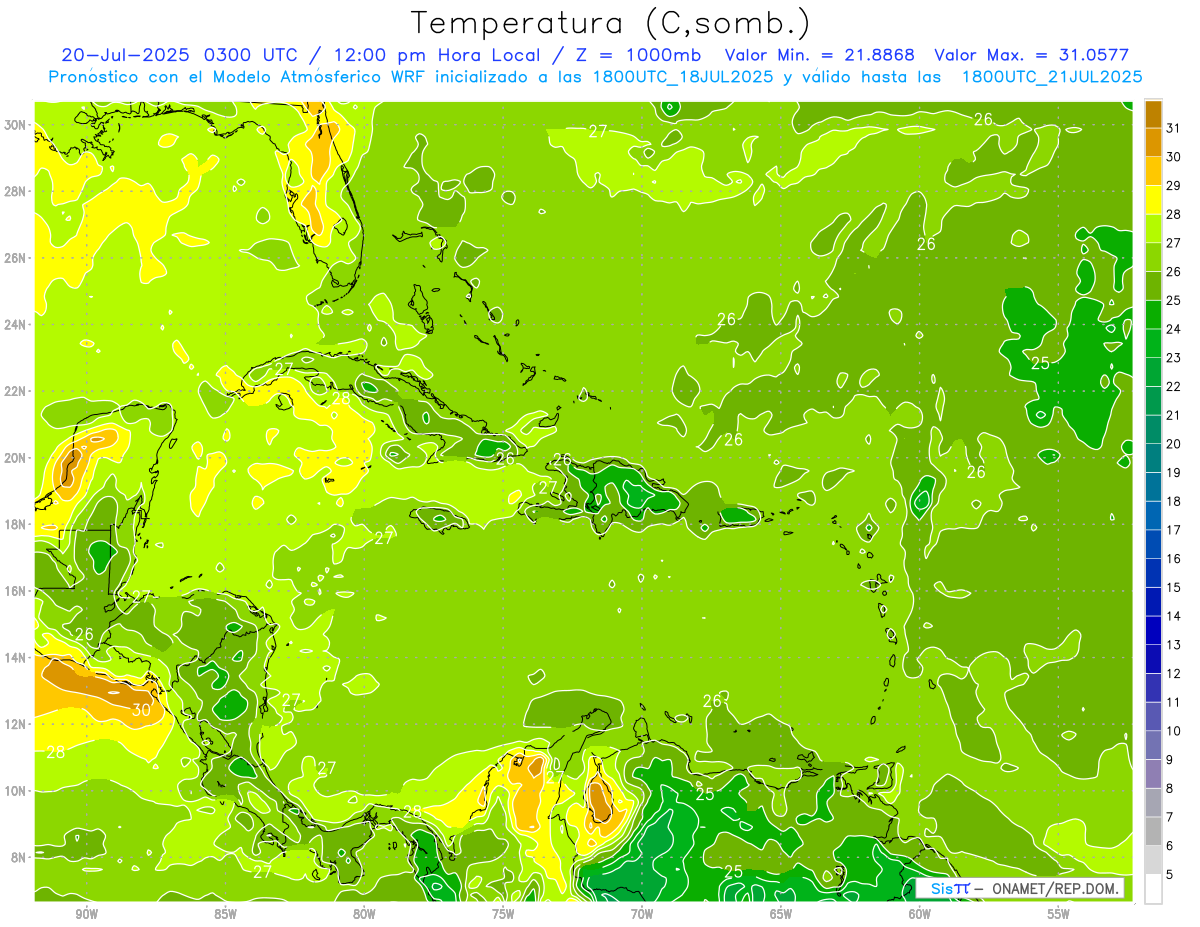
Task: Click the 12N latitude label
Action: pyautogui.click(x=16, y=724)
